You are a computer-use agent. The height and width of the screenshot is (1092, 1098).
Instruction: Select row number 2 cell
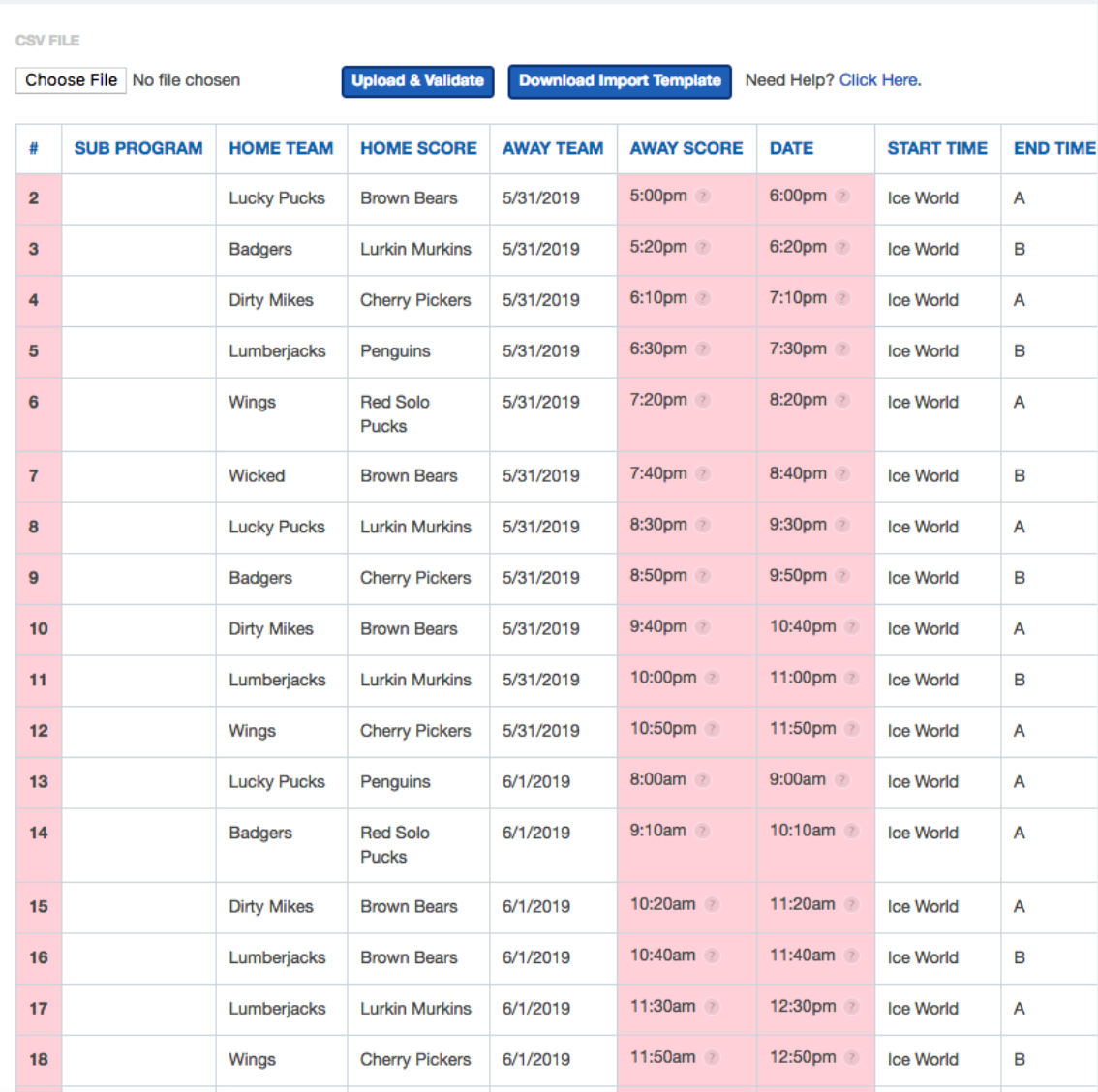coord(39,198)
